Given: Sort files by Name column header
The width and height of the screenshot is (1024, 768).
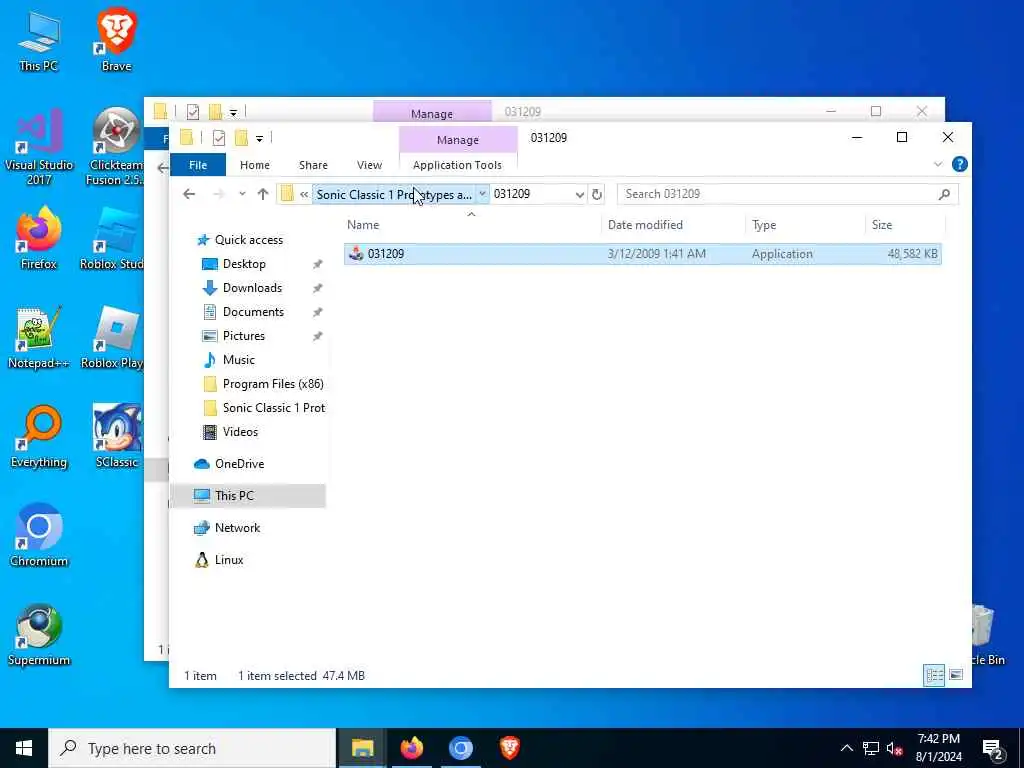Looking at the screenshot, I should [471, 225].
